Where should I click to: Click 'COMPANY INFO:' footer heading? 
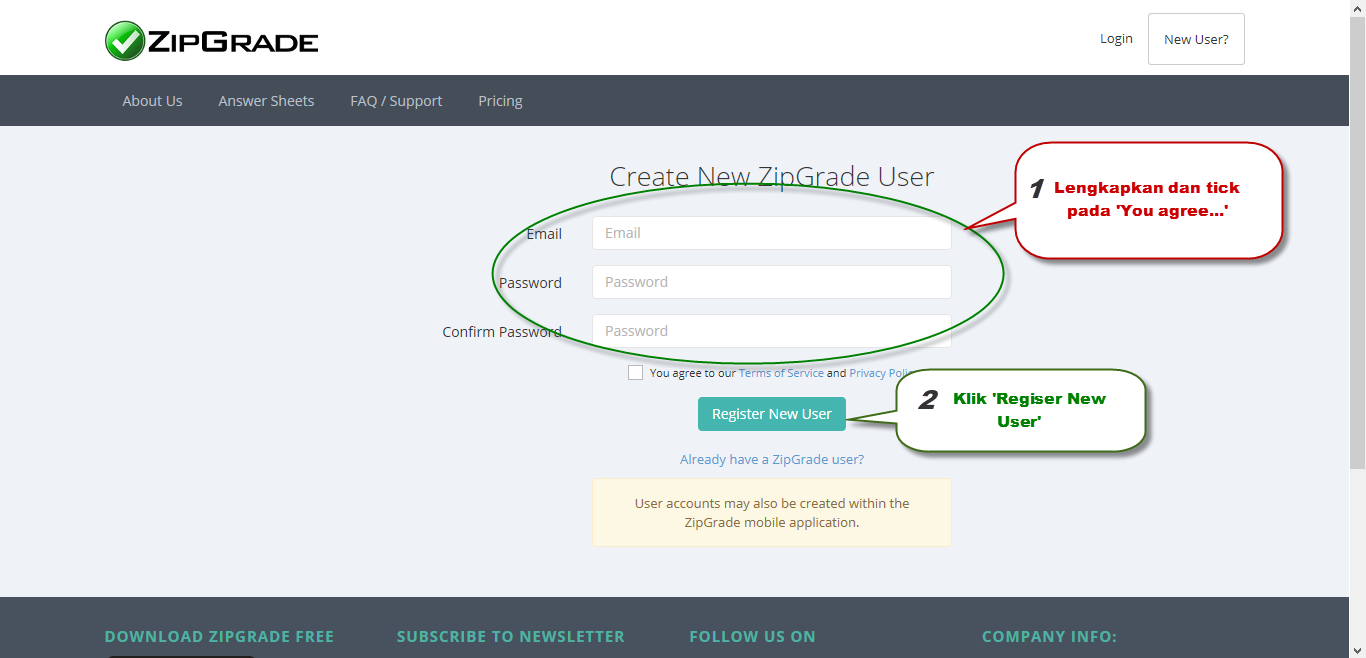point(1049,637)
